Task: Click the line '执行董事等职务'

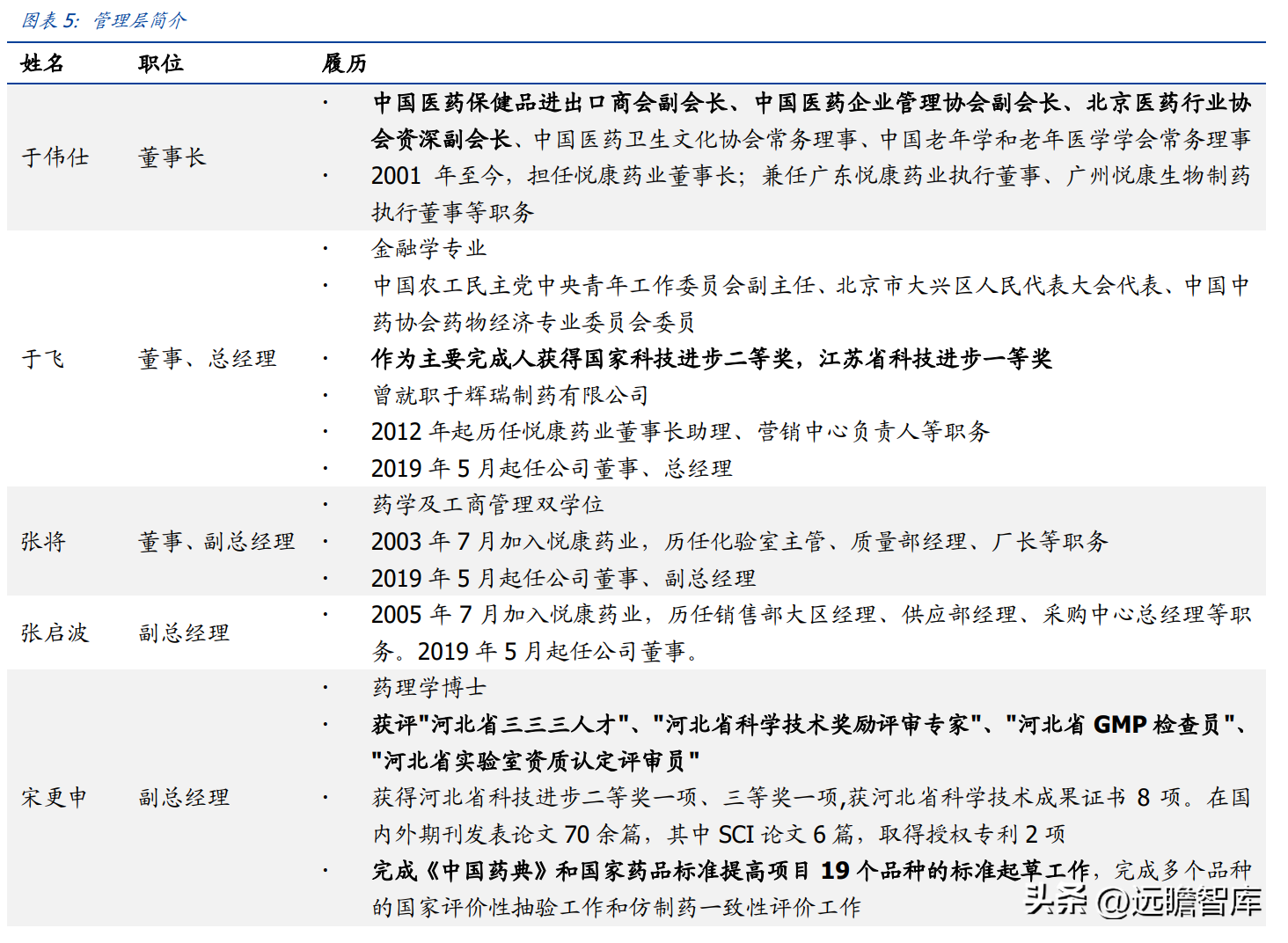Action: [453, 212]
